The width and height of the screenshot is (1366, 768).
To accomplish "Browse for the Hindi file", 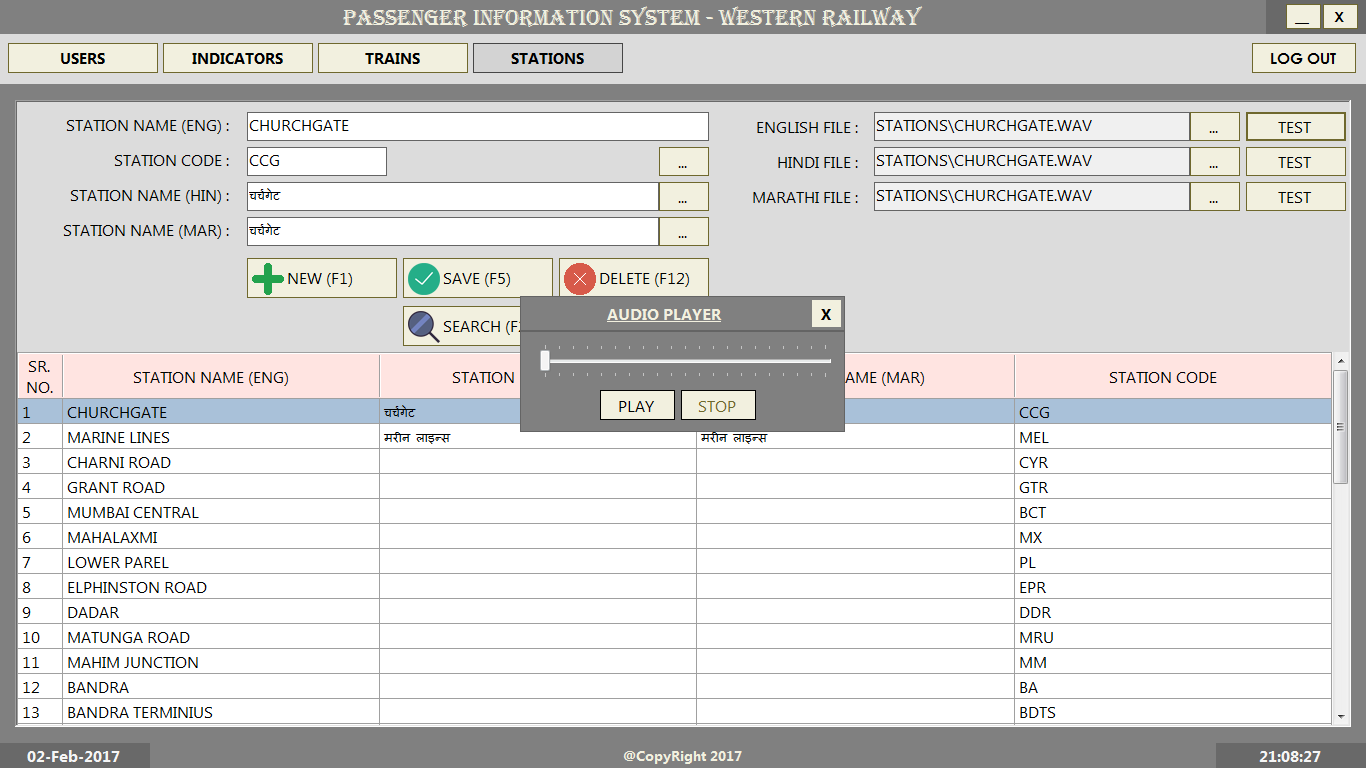I will (1214, 162).
